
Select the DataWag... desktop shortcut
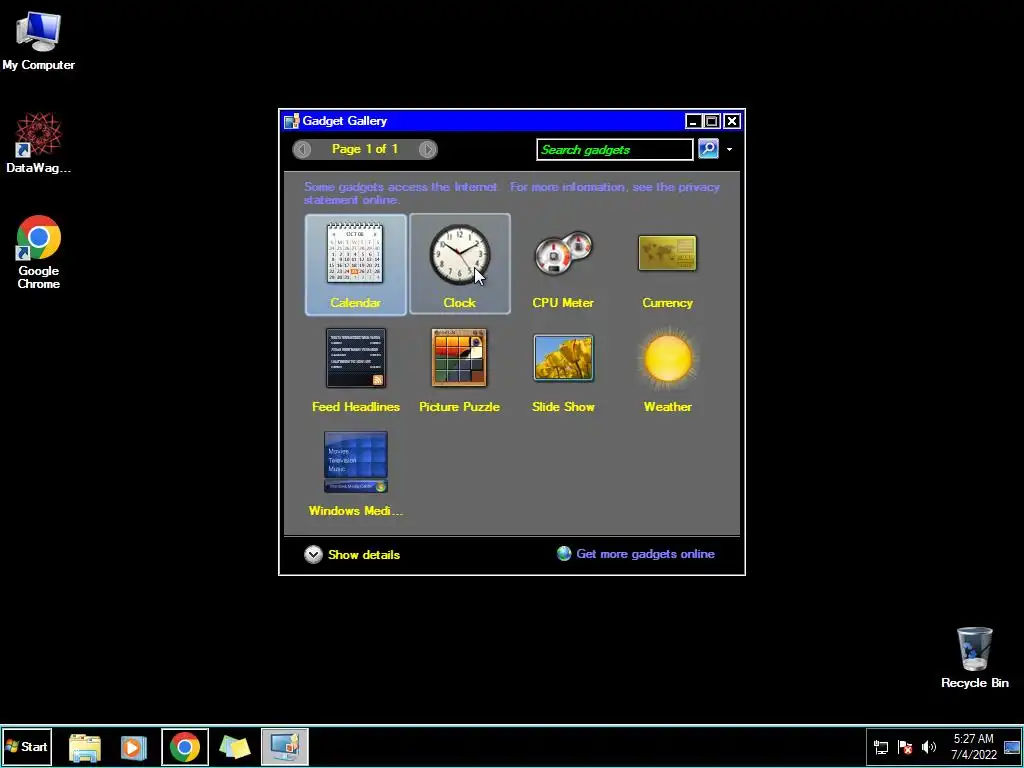[38, 143]
